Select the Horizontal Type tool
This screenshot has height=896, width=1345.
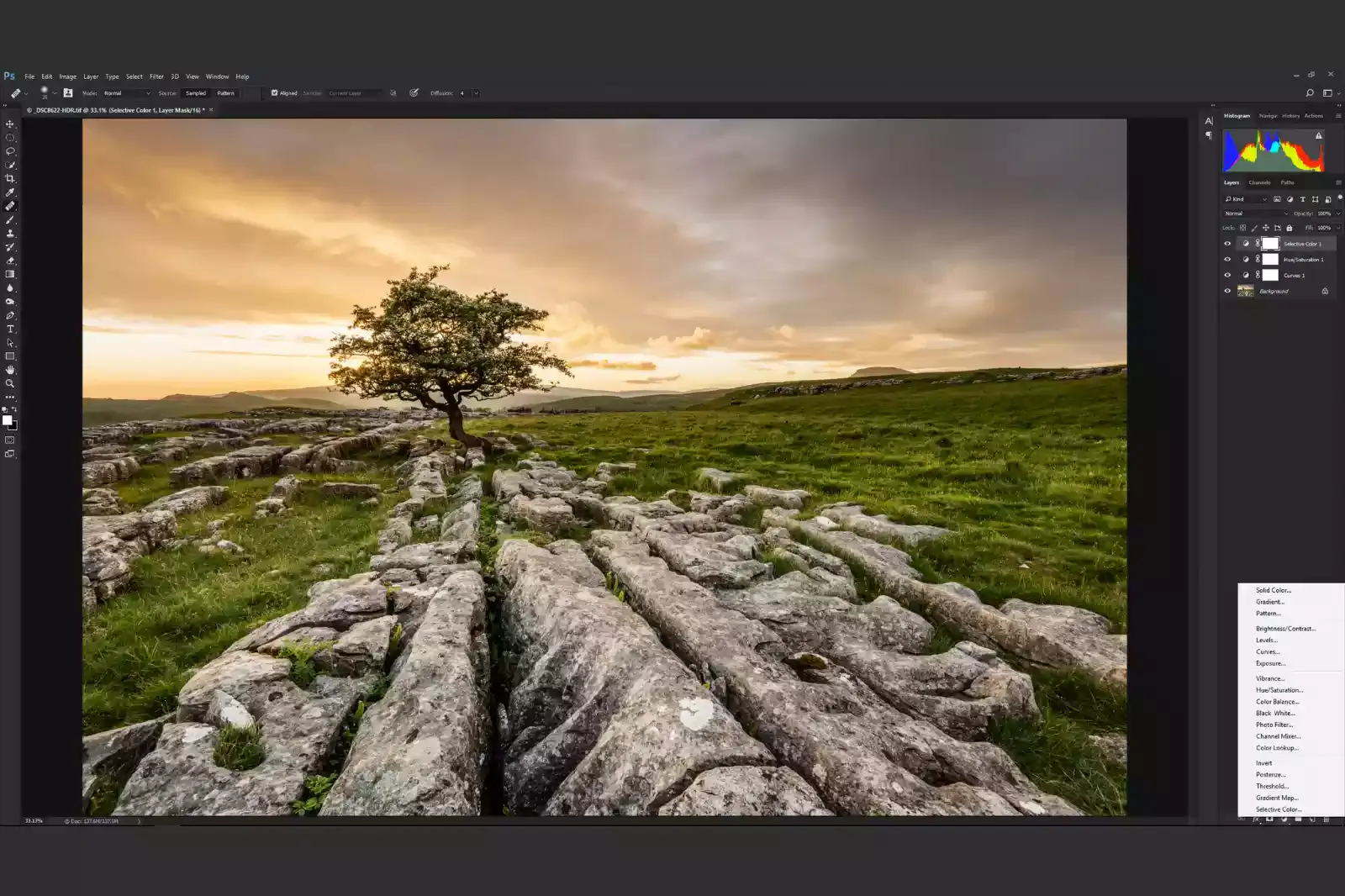click(x=10, y=329)
